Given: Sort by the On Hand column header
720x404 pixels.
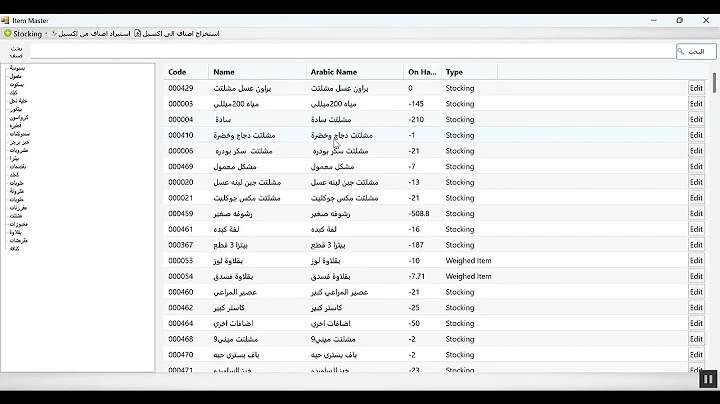Looking at the screenshot, I should coord(422,72).
